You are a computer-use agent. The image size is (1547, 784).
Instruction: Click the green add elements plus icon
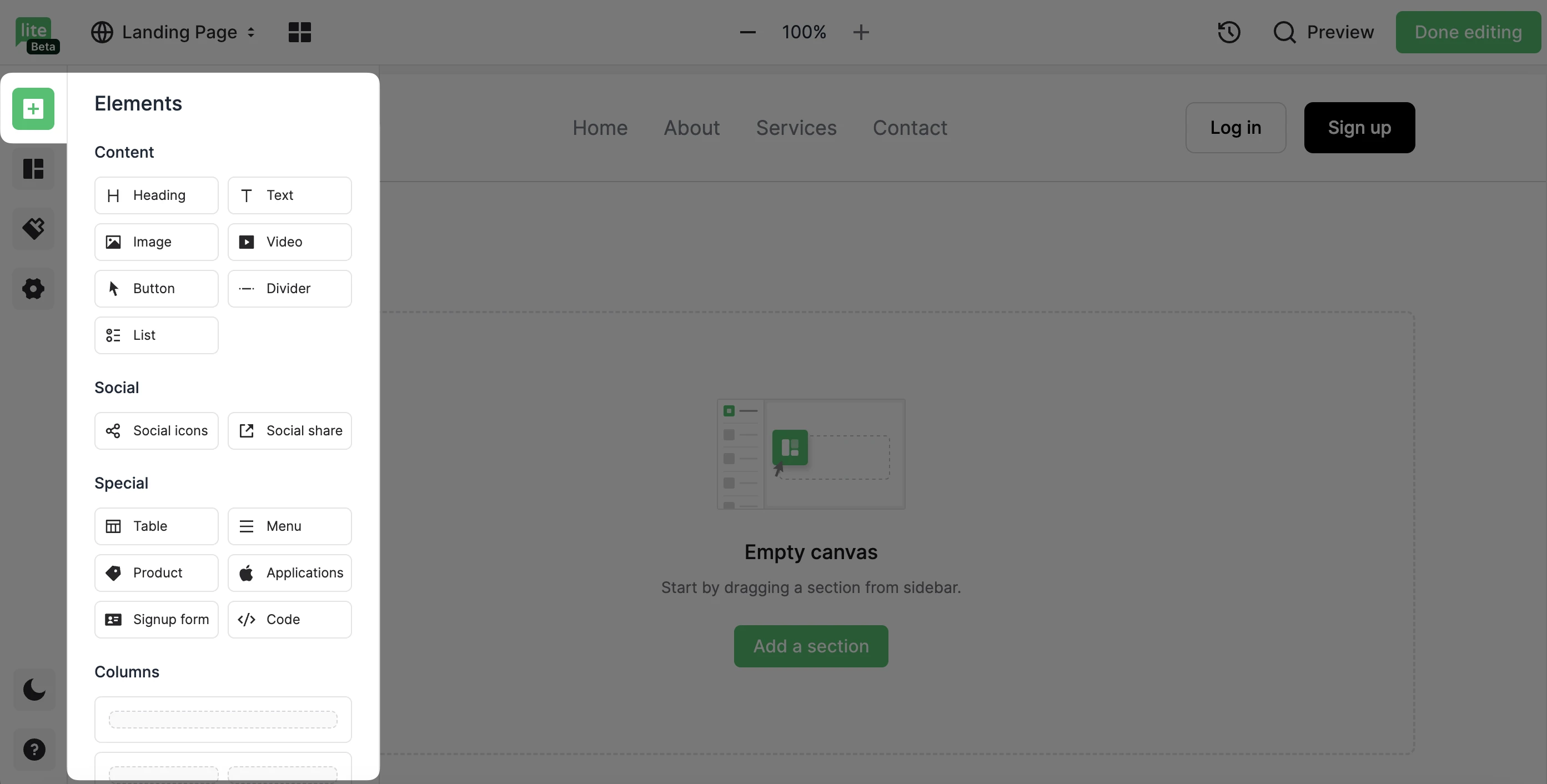point(33,109)
